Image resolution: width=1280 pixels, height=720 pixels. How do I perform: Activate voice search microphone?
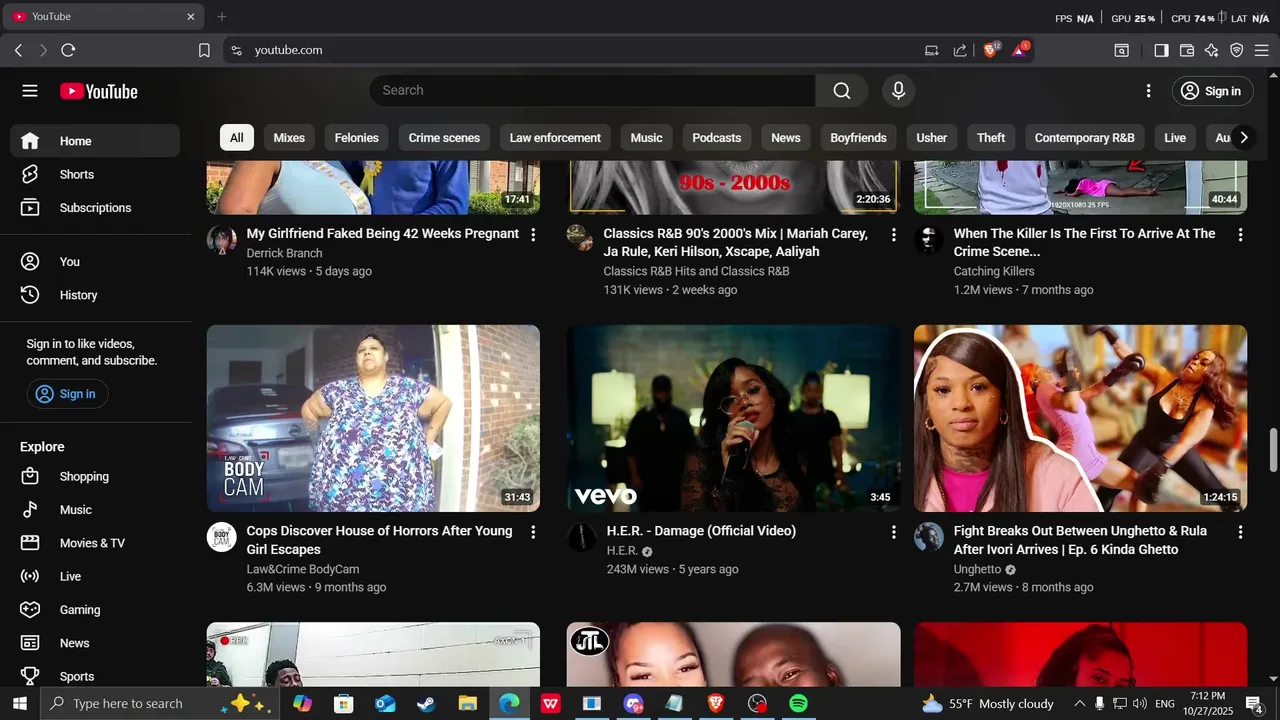click(898, 91)
